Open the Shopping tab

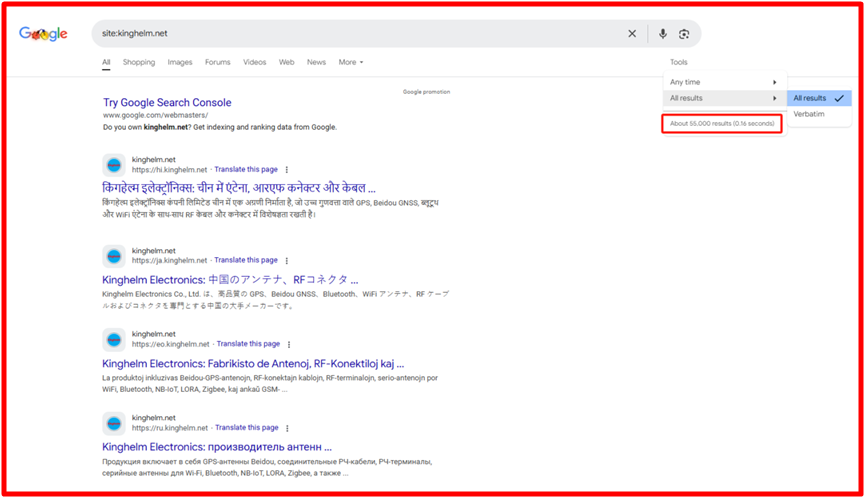click(x=139, y=62)
